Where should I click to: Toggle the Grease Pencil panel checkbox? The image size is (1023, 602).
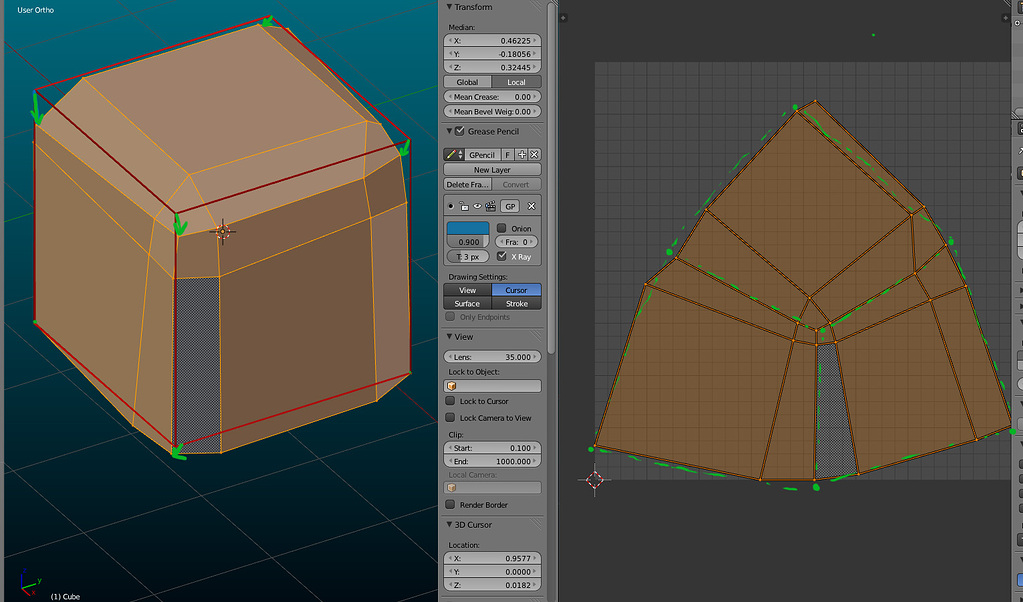[459, 131]
